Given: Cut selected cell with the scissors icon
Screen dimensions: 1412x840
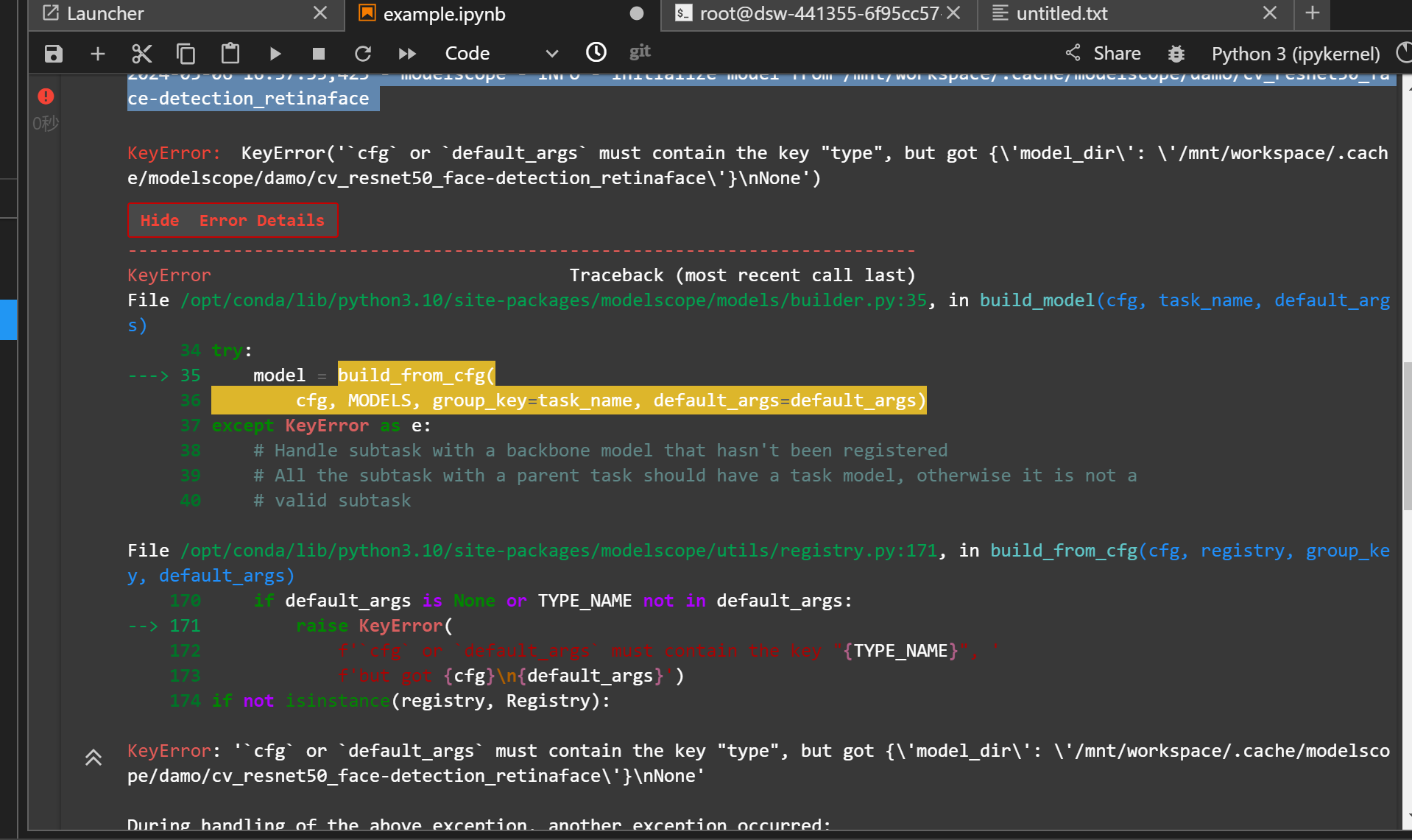Looking at the screenshot, I should click(141, 54).
